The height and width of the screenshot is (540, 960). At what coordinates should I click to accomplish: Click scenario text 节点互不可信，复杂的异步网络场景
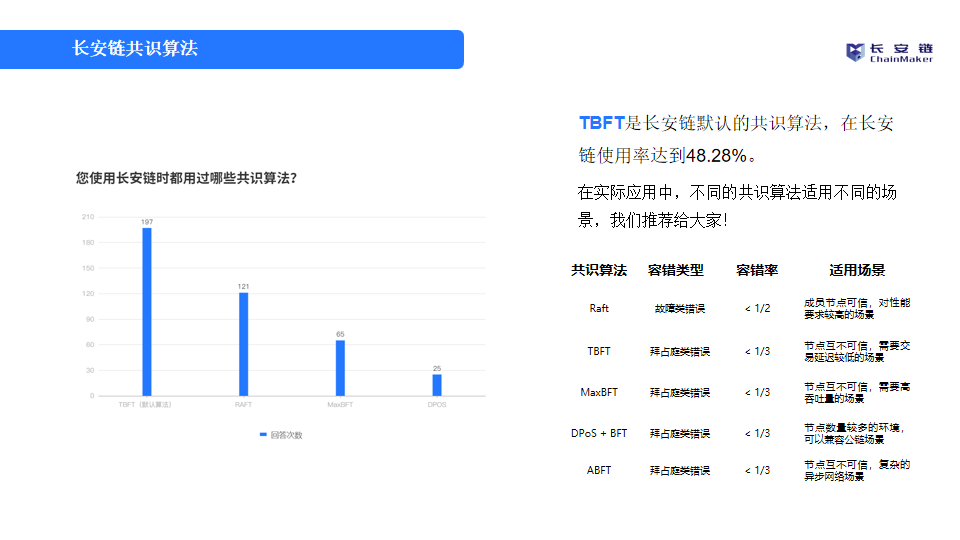(857, 470)
